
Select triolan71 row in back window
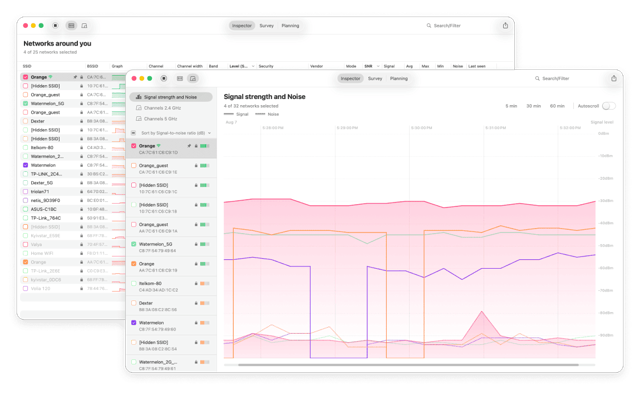pos(73,191)
